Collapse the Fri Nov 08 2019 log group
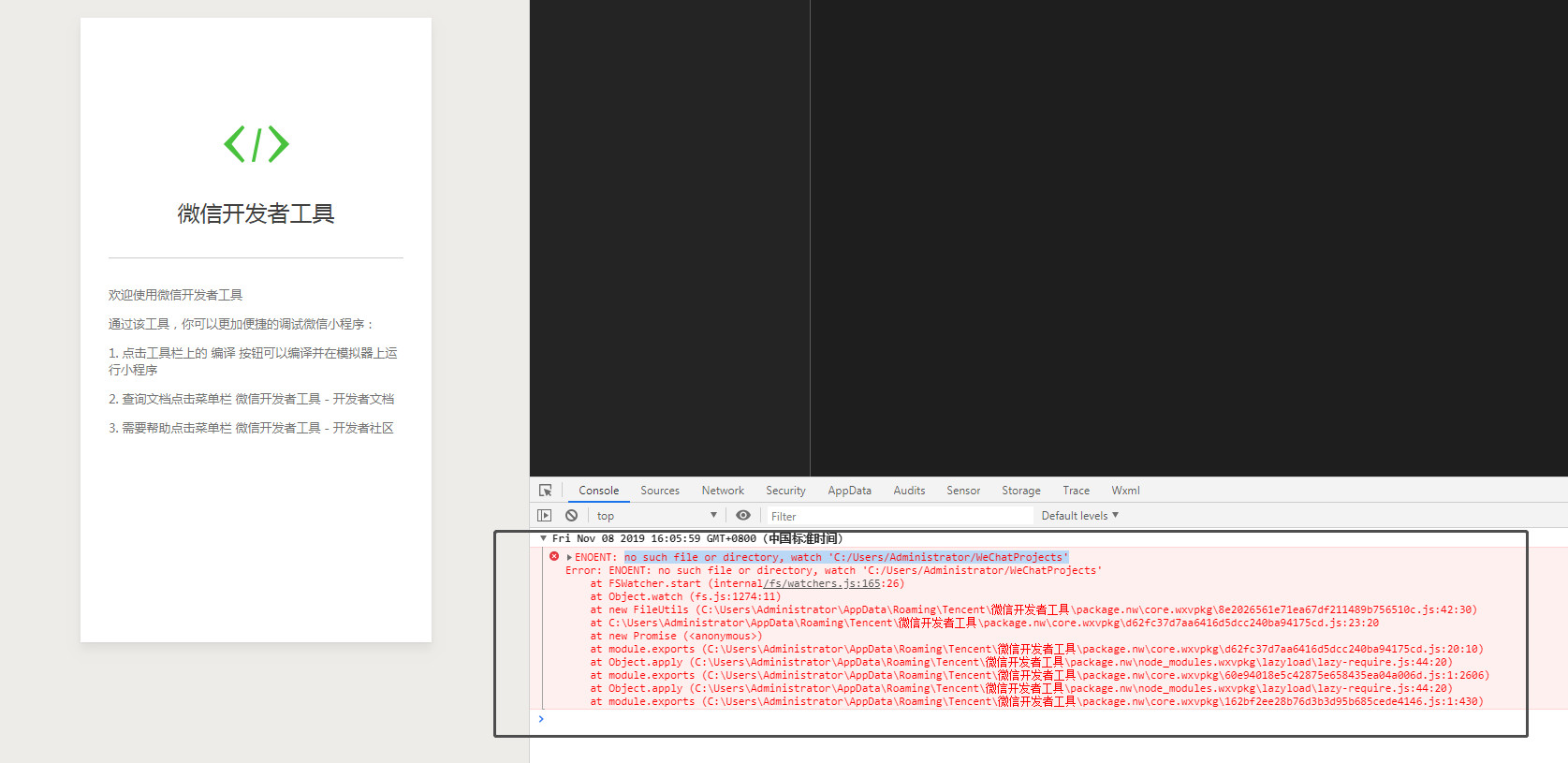The width and height of the screenshot is (1568, 763). click(543, 538)
